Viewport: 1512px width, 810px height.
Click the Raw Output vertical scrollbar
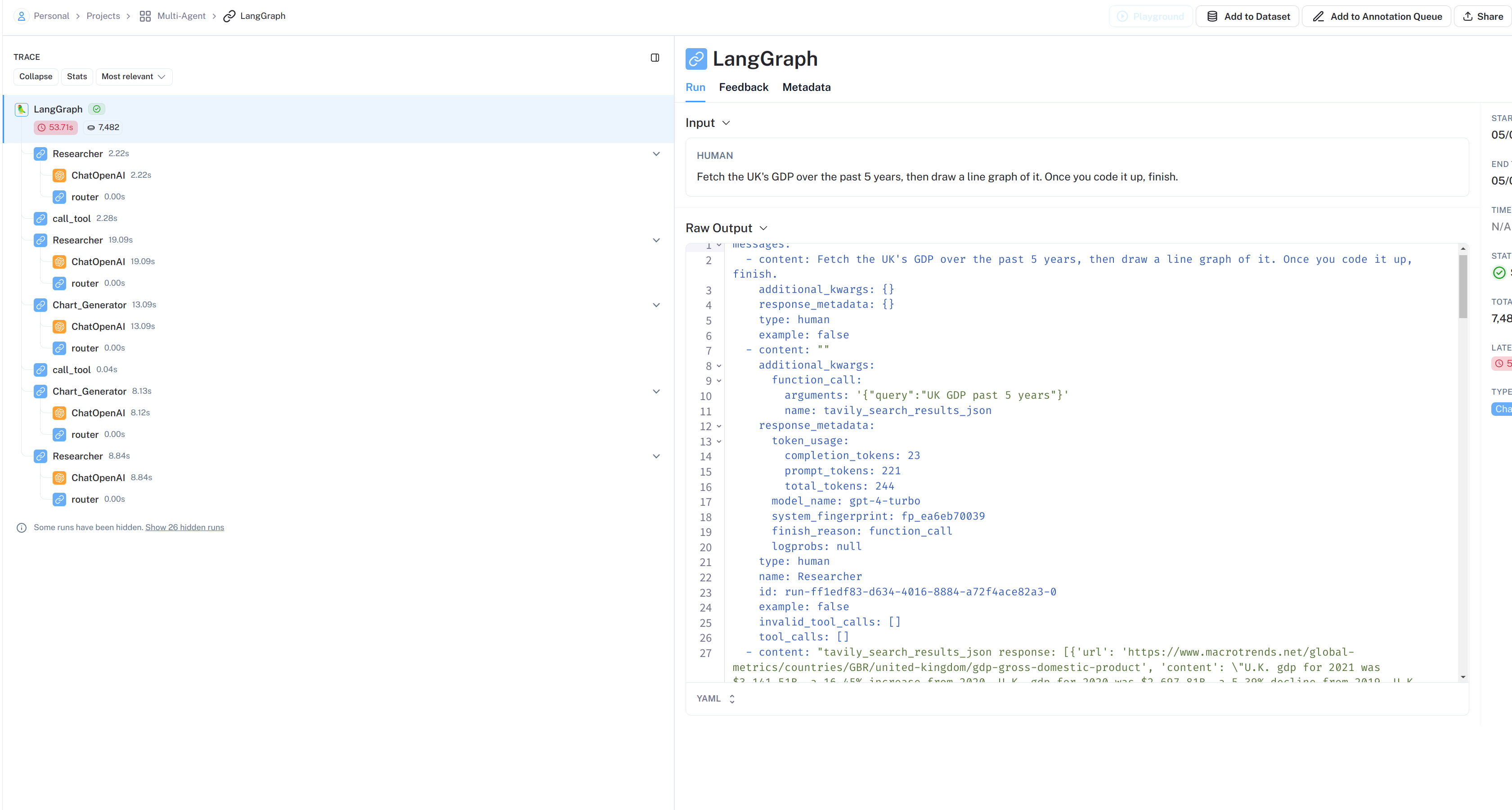tap(1463, 288)
